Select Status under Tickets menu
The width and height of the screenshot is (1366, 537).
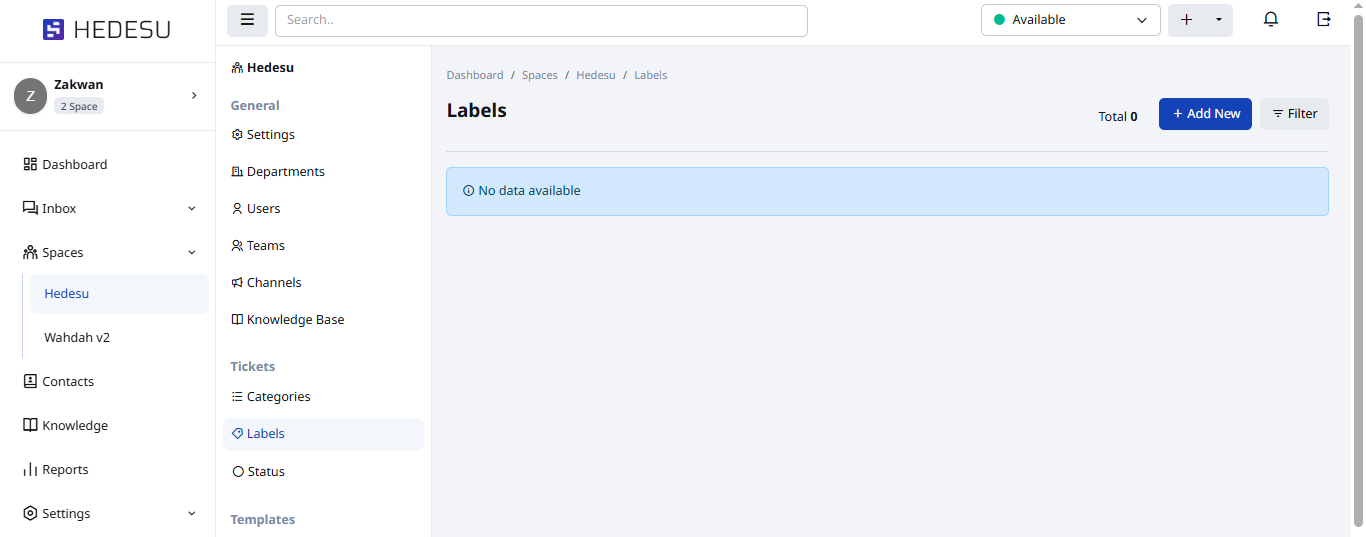(266, 472)
